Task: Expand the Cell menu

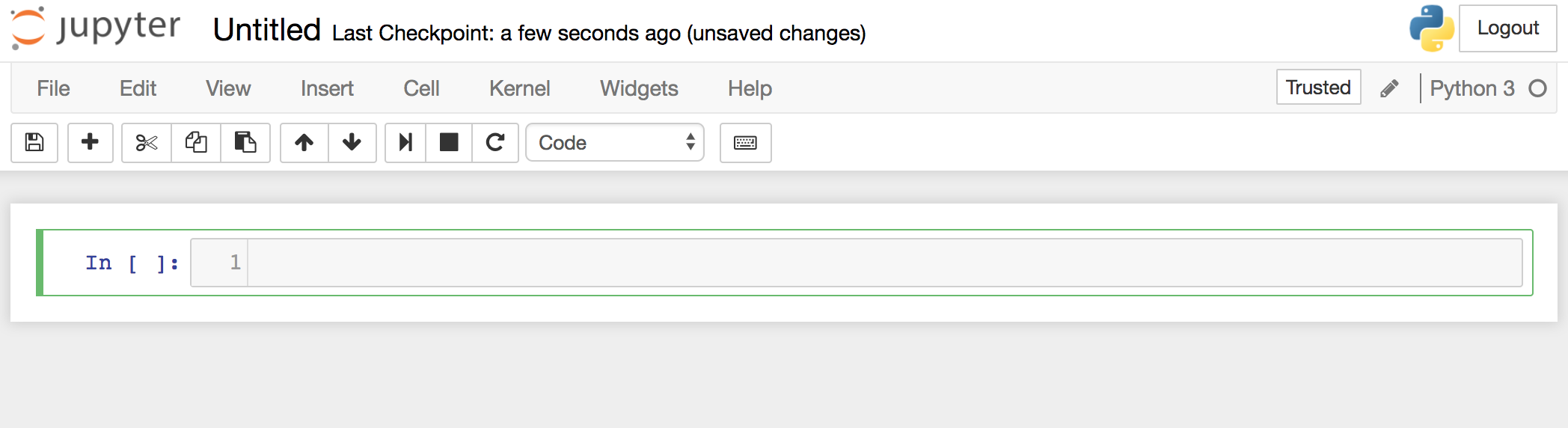Action: coord(421,88)
